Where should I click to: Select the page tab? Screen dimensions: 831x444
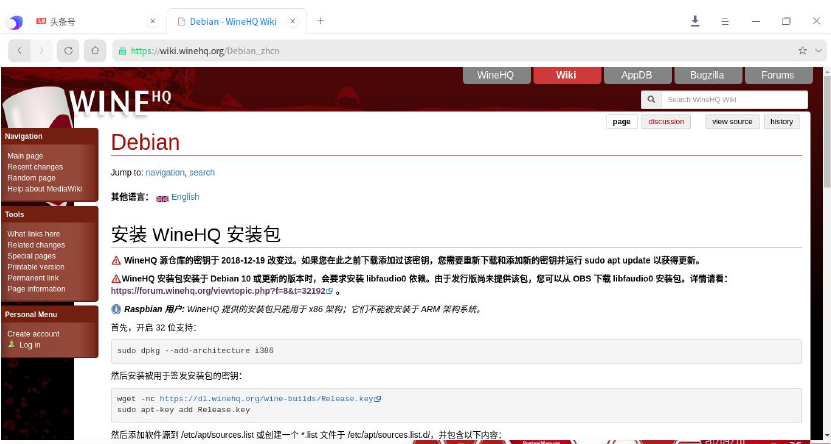[622, 121]
